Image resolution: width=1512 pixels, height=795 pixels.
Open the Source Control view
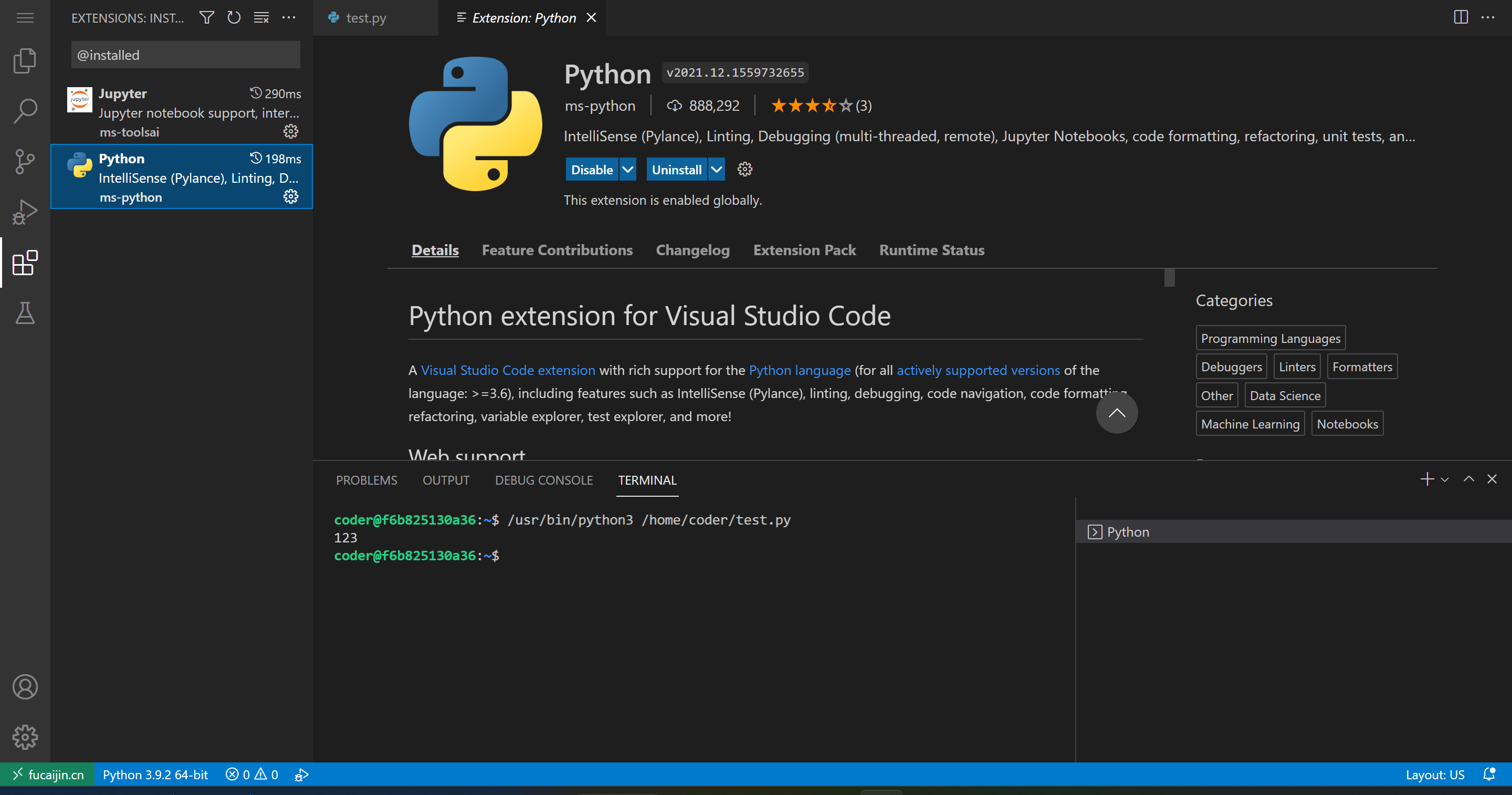[25, 161]
